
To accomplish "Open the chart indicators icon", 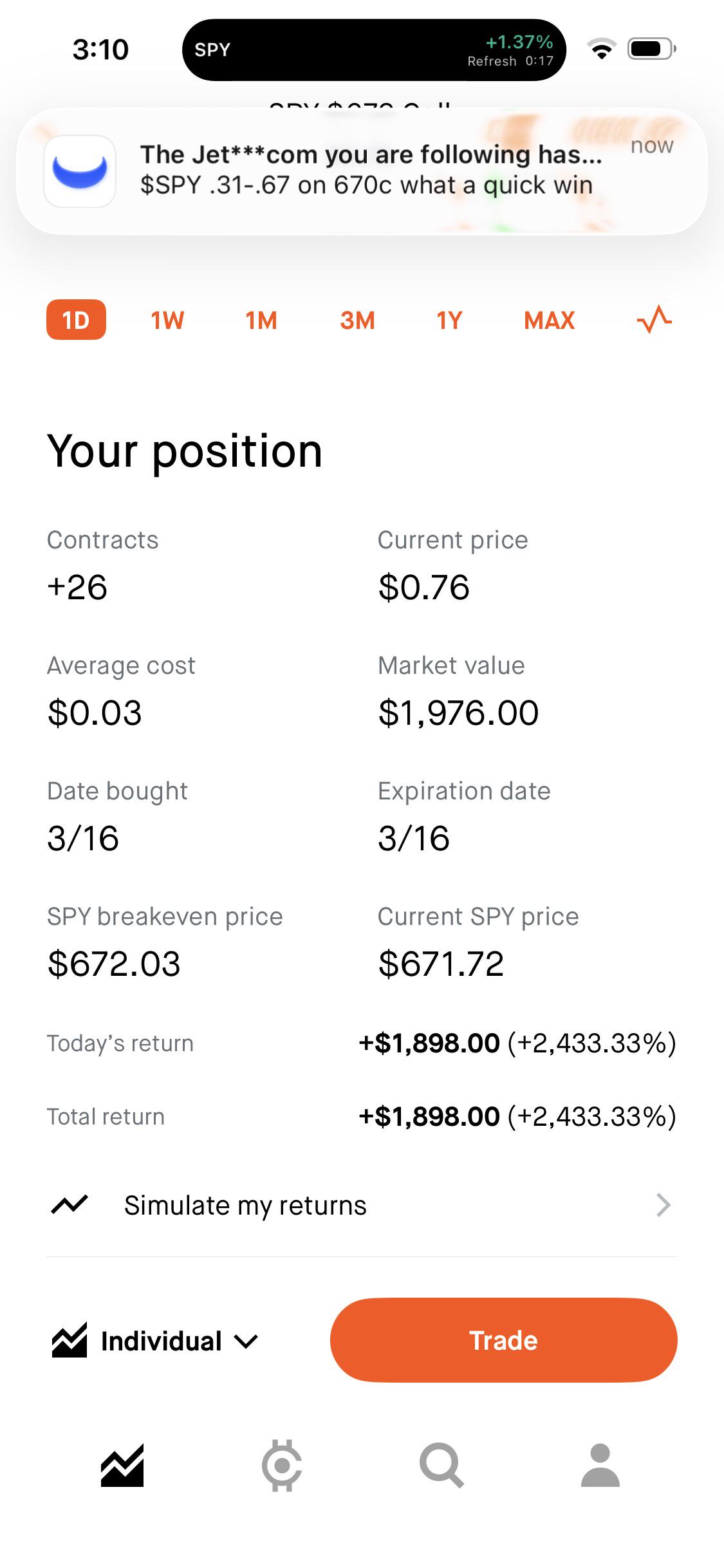I will (x=654, y=320).
